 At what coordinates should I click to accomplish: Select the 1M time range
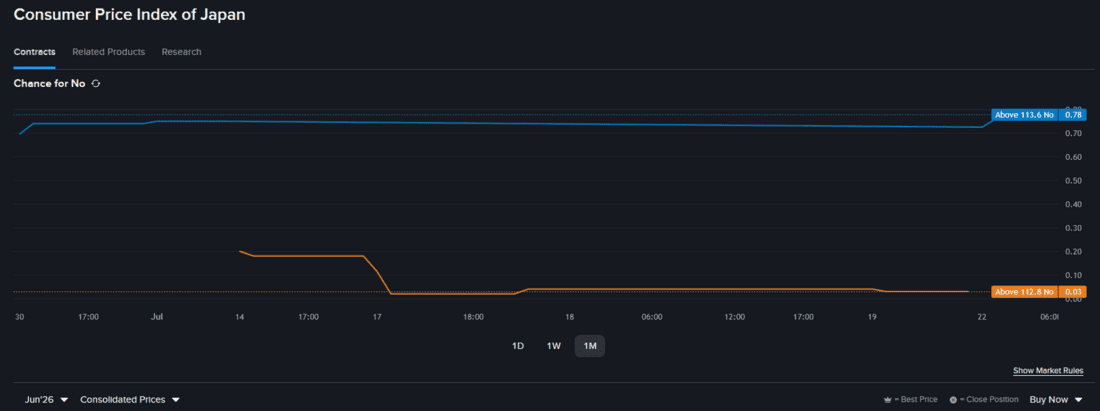tap(589, 346)
